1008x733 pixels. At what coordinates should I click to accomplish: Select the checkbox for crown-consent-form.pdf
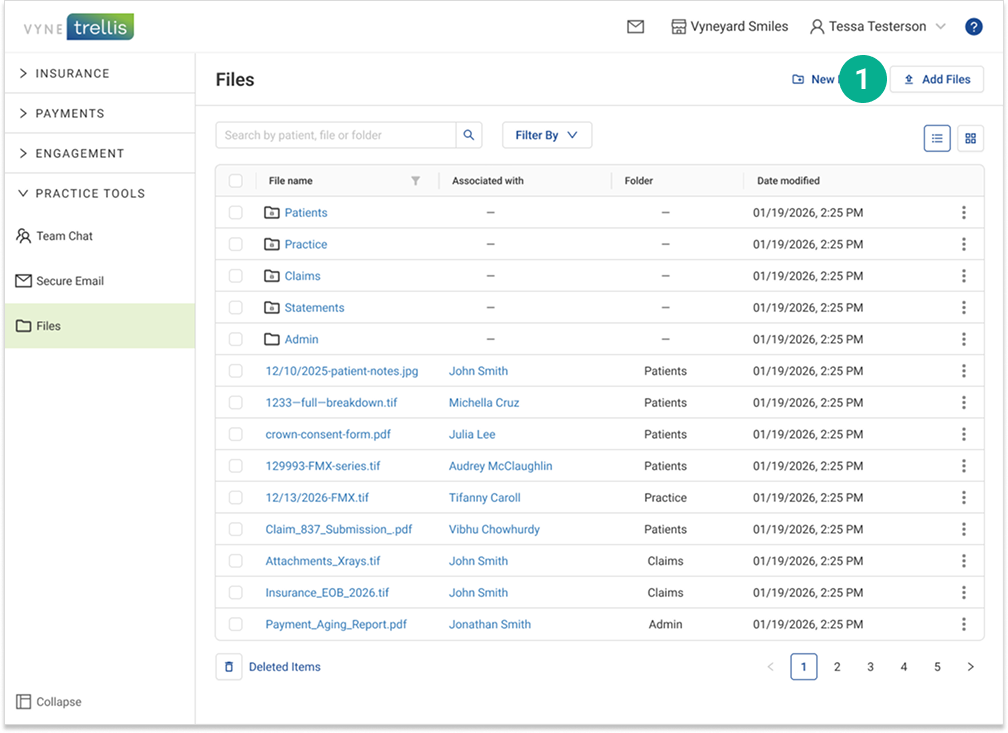pyautogui.click(x=236, y=435)
